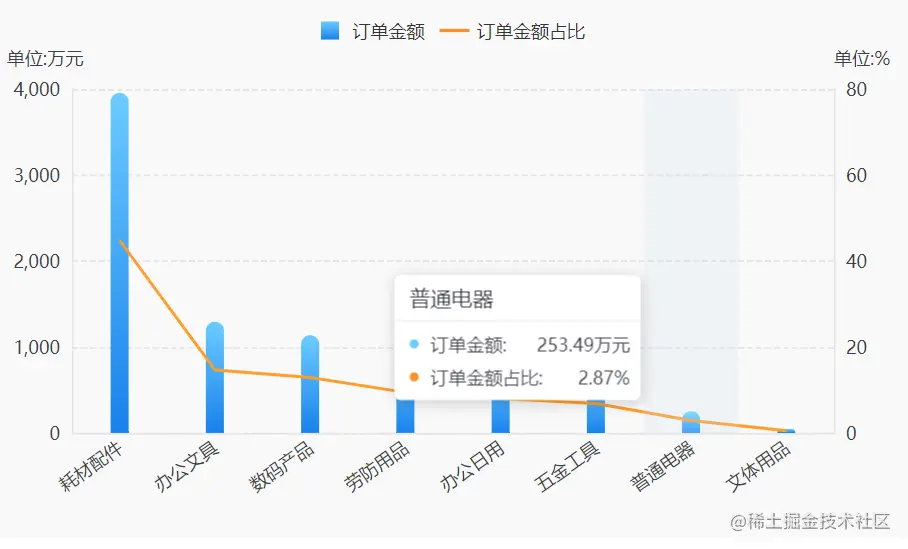The image size is (908, 549).
Task: Click the 4,000 left axis tick label
Action: (x=37, y=89)
